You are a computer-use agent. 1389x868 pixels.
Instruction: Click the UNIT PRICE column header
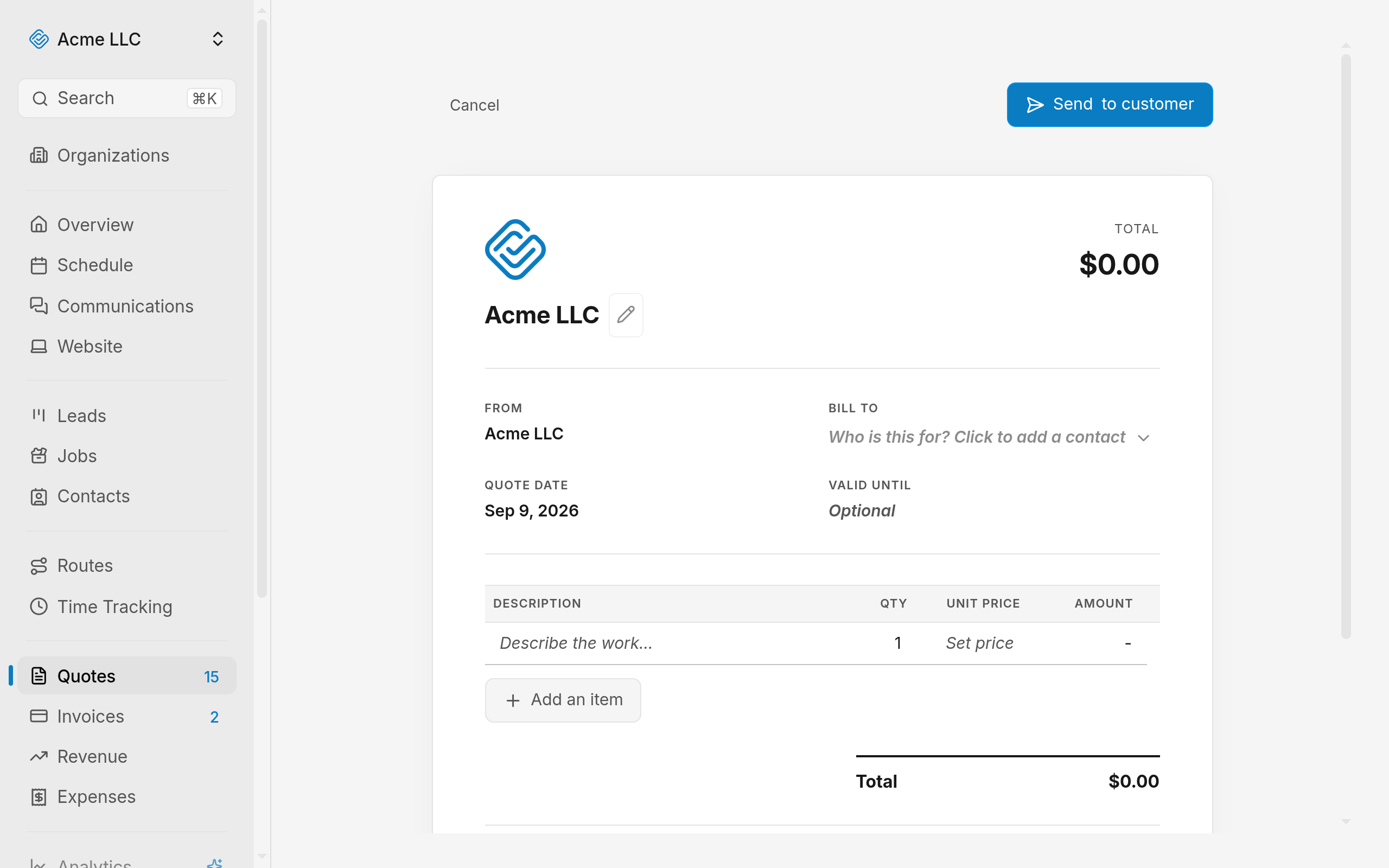point(983,603)
